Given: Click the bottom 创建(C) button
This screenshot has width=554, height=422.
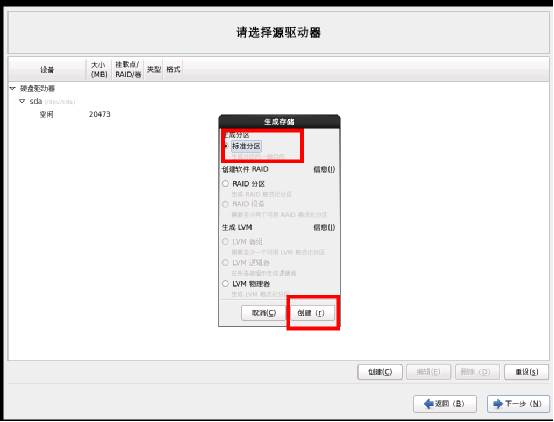Looking at the screenshot, I should point(380,372).
